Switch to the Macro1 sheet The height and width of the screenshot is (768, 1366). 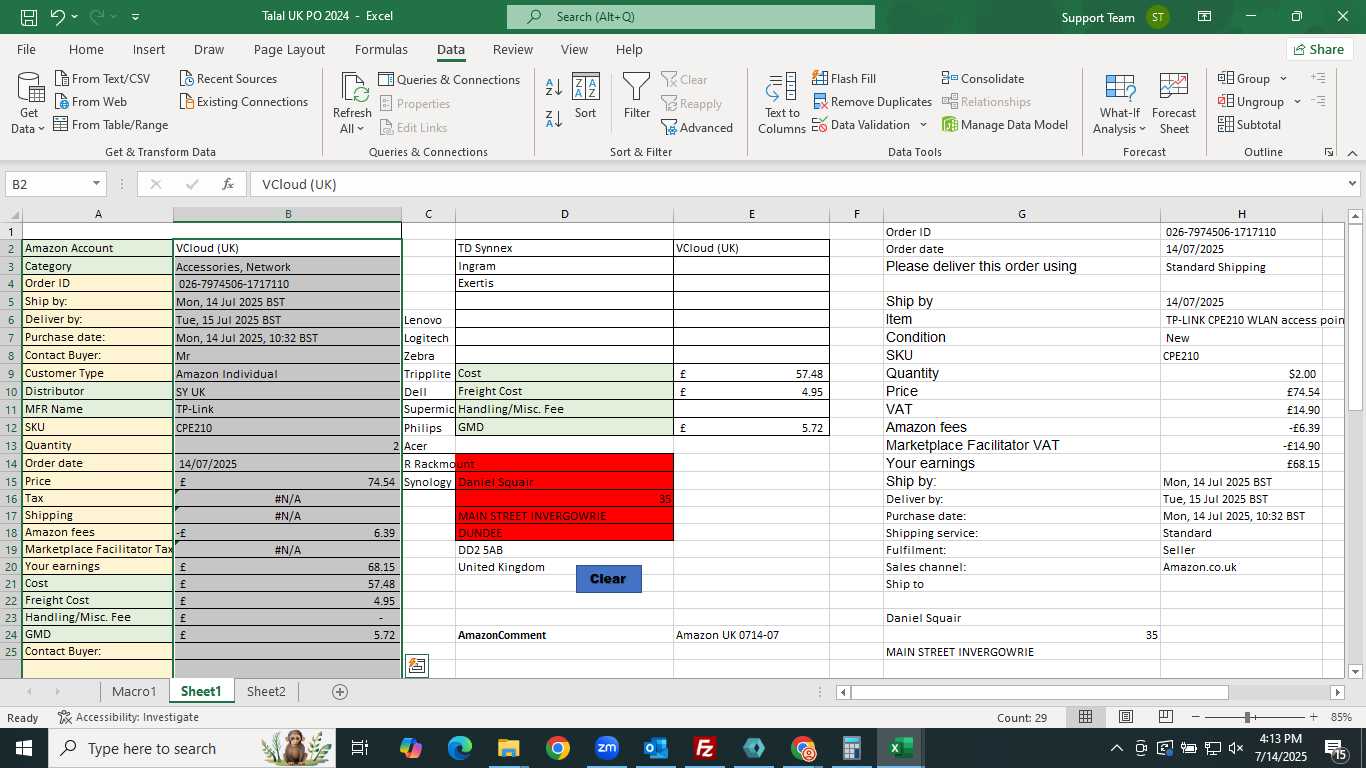click(x=134, y=691)
